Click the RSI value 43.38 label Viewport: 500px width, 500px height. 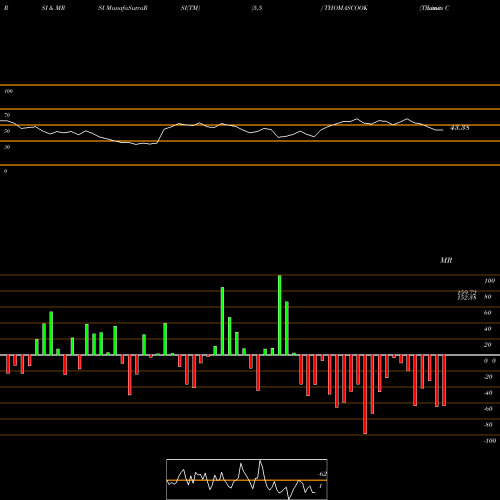click(460, 128)
